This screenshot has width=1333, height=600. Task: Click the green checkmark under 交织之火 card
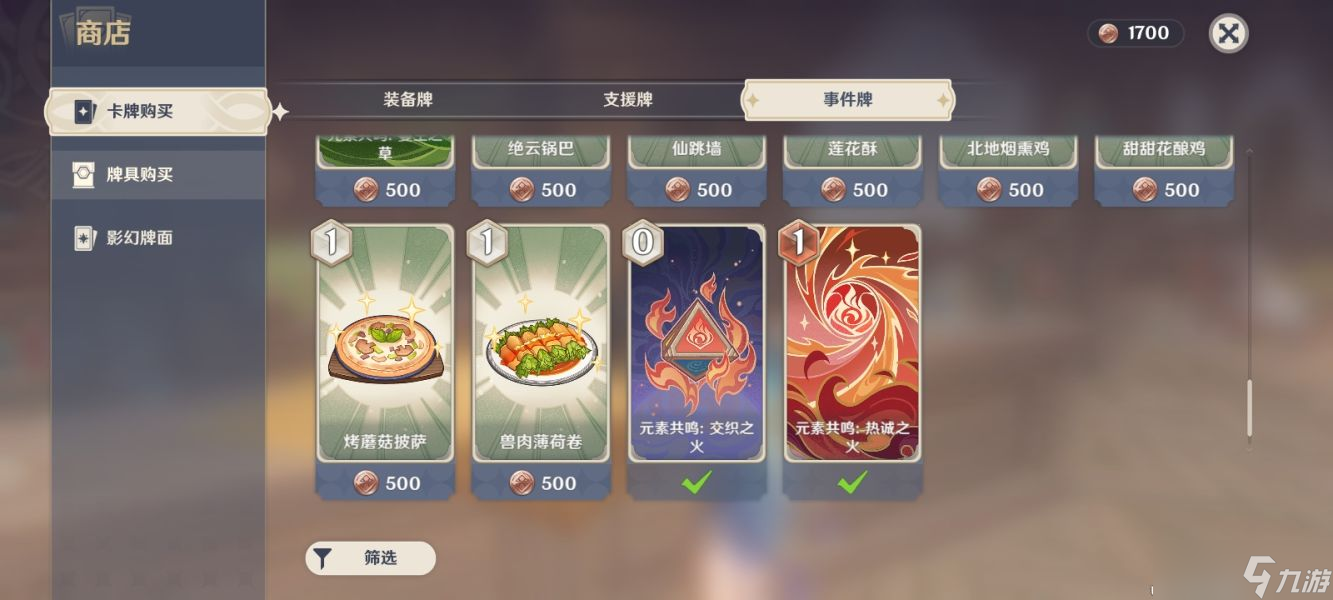click(696, 483)
